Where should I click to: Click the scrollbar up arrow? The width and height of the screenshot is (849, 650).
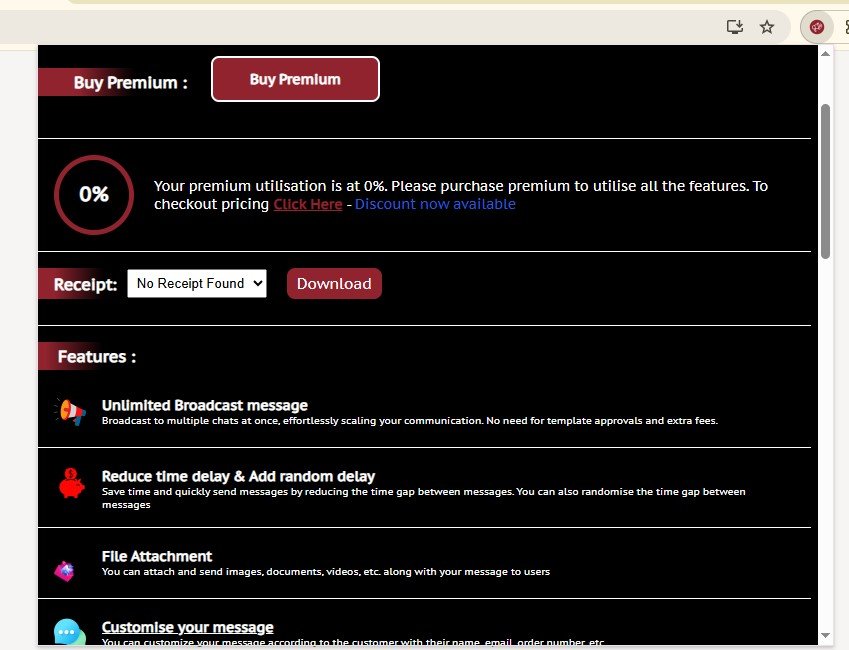825,57
